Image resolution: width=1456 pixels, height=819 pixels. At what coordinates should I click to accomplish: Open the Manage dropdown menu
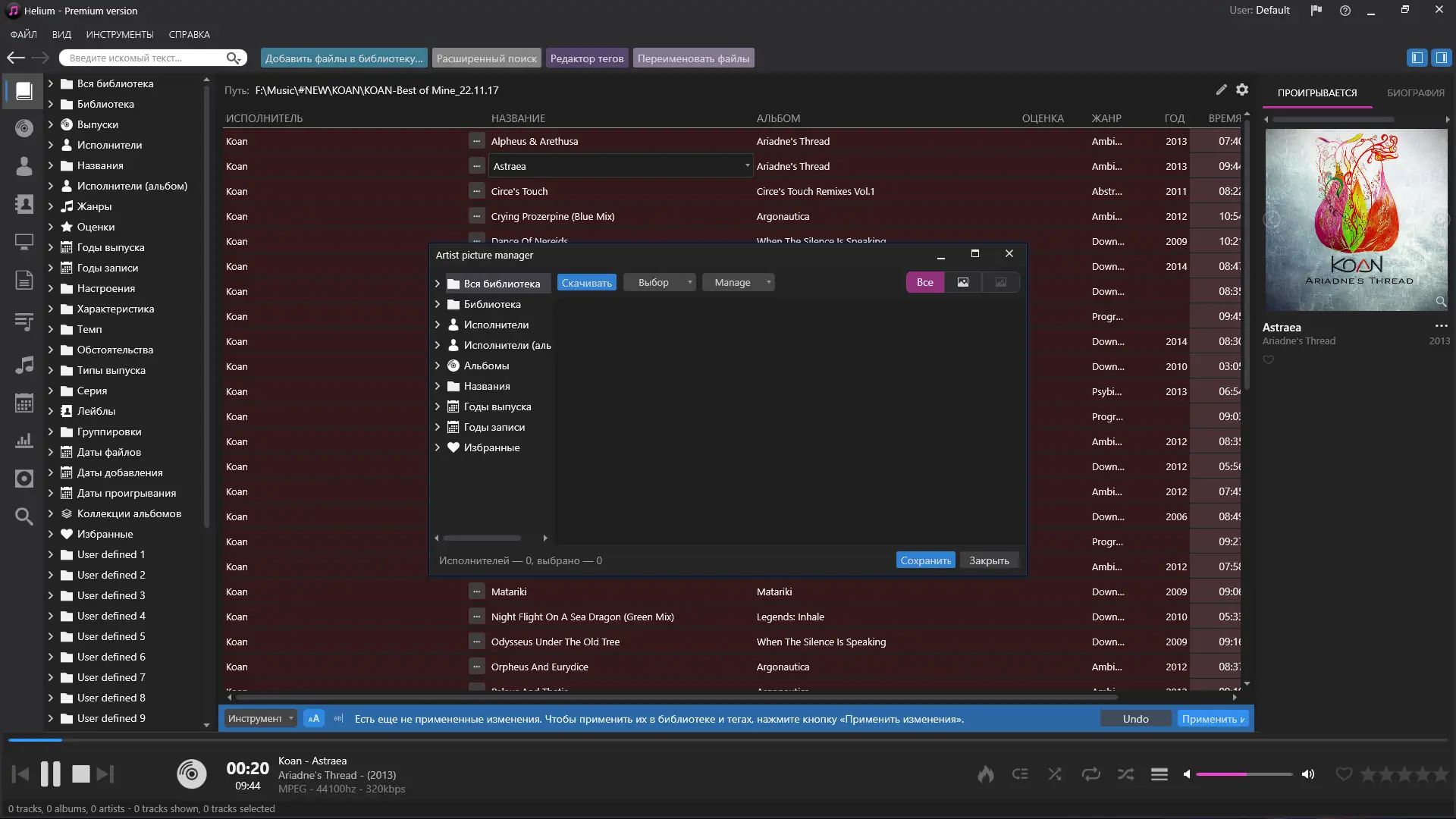pos(738,282)
